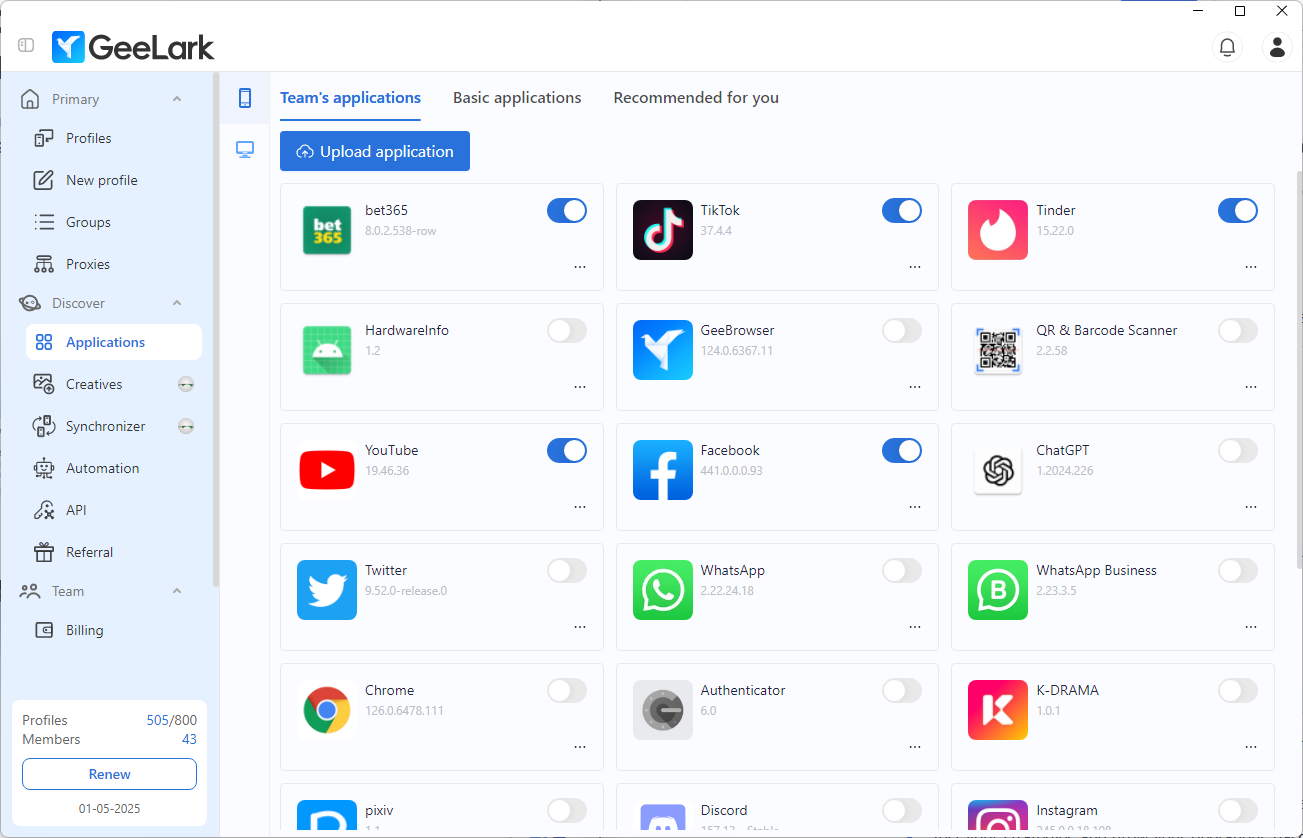Click the TikTok app icon
This screenshot has width=1303, height=838.
(x=663, y=230)
